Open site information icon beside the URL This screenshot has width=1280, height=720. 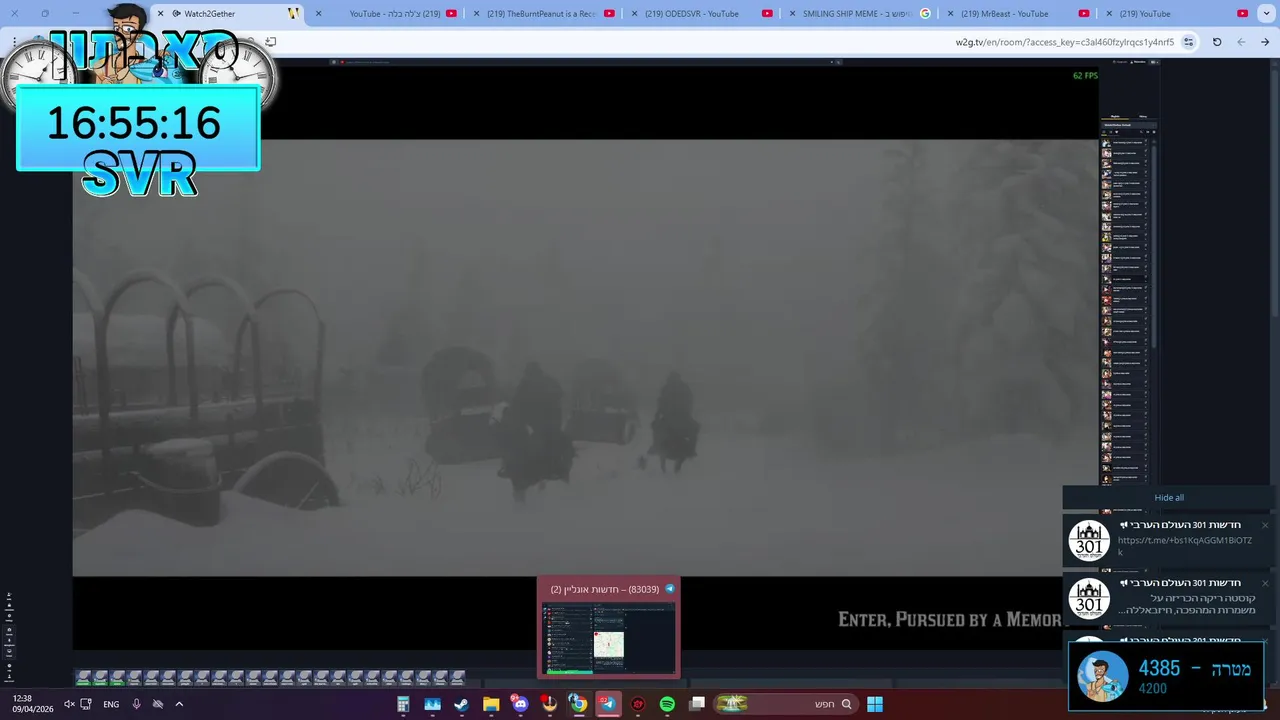click(x=1188, y=42)
